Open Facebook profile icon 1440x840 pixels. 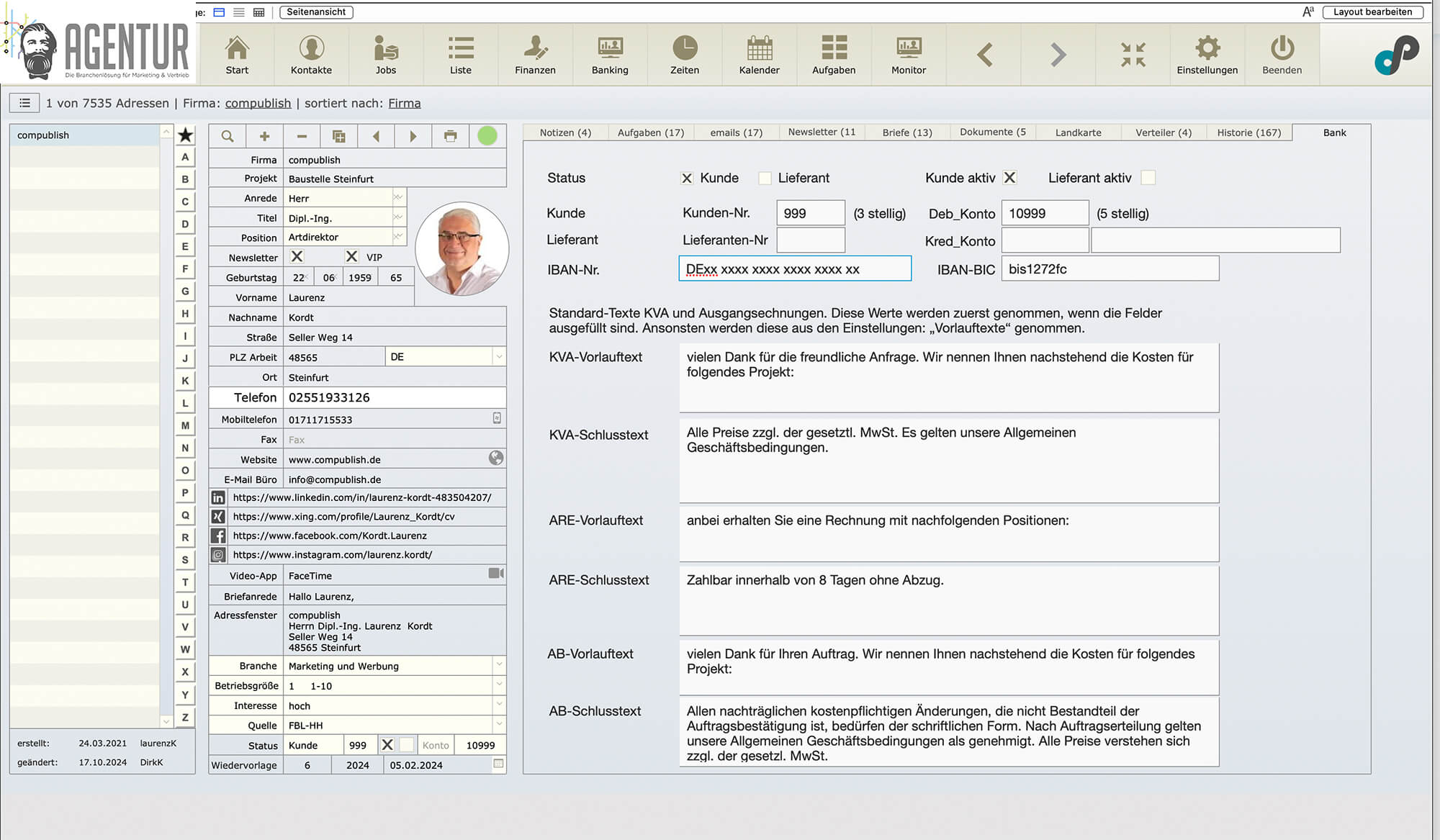(218, 536)
